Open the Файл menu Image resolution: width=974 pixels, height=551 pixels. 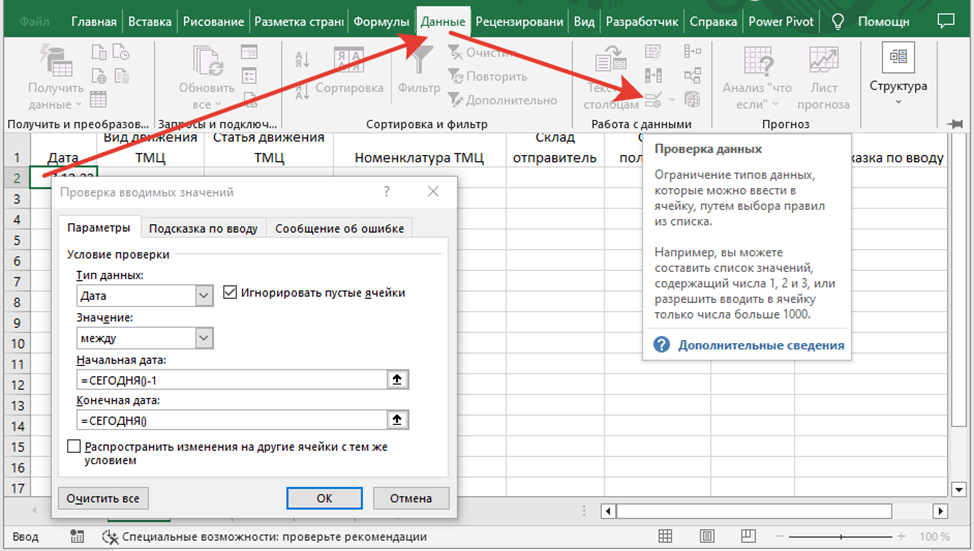pyautogui.click(x=34, y=22)
